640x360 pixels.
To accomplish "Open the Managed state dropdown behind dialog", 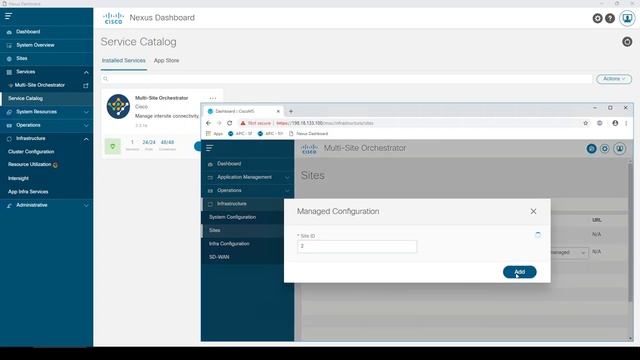I will [569, 253].
